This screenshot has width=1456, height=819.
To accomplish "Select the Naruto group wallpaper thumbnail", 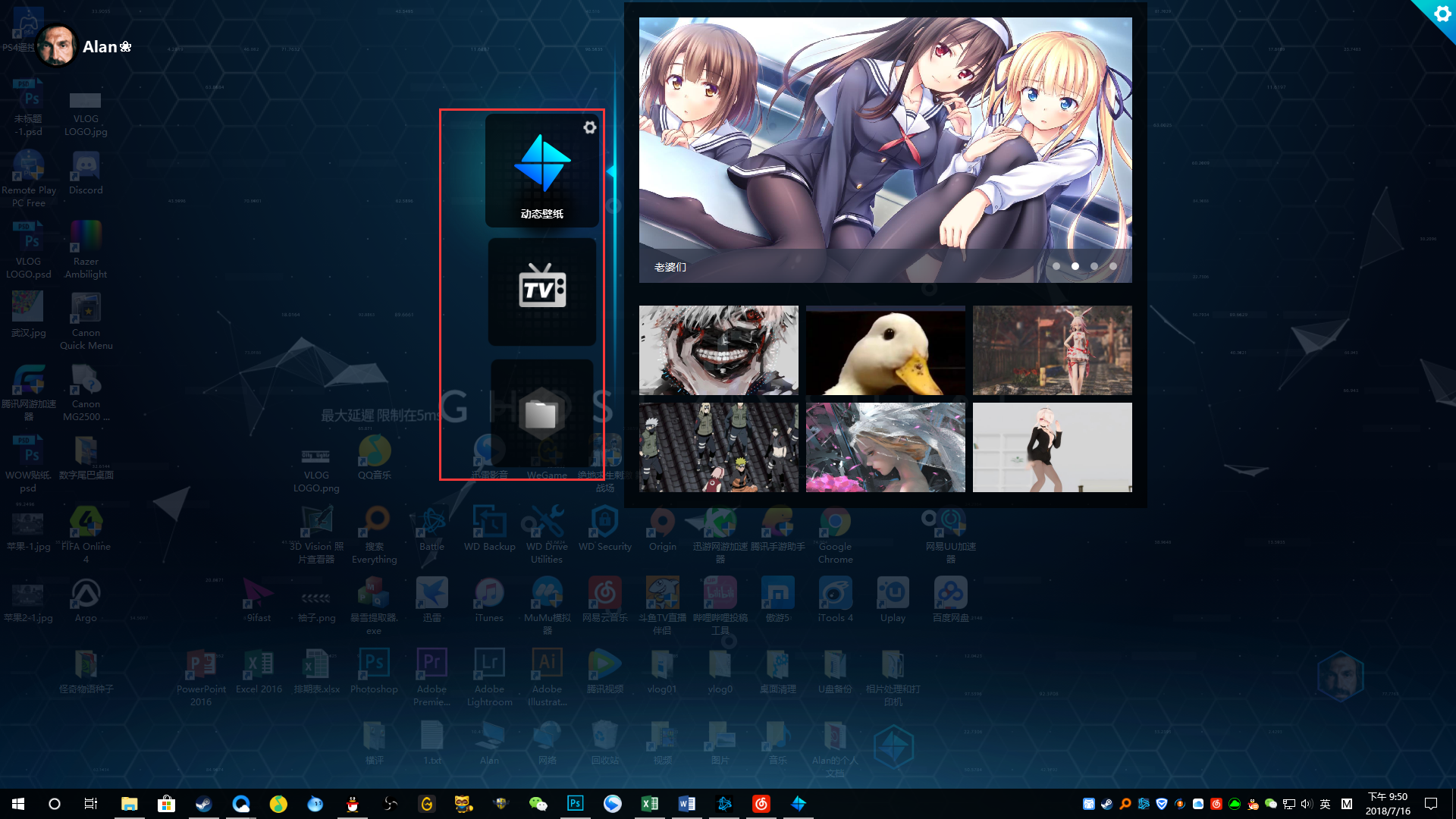I will click(x=718, y=447).
